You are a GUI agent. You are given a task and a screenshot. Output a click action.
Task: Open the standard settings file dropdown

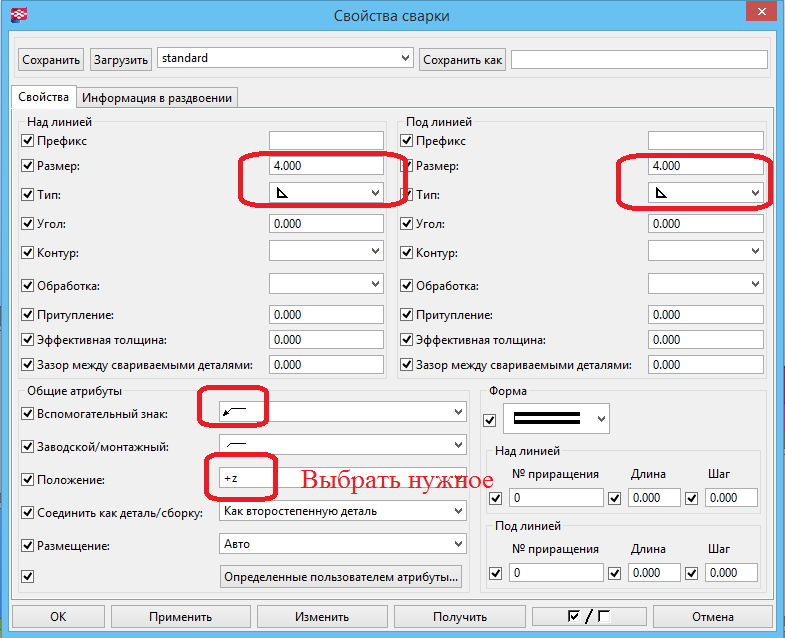click(404, 59)
